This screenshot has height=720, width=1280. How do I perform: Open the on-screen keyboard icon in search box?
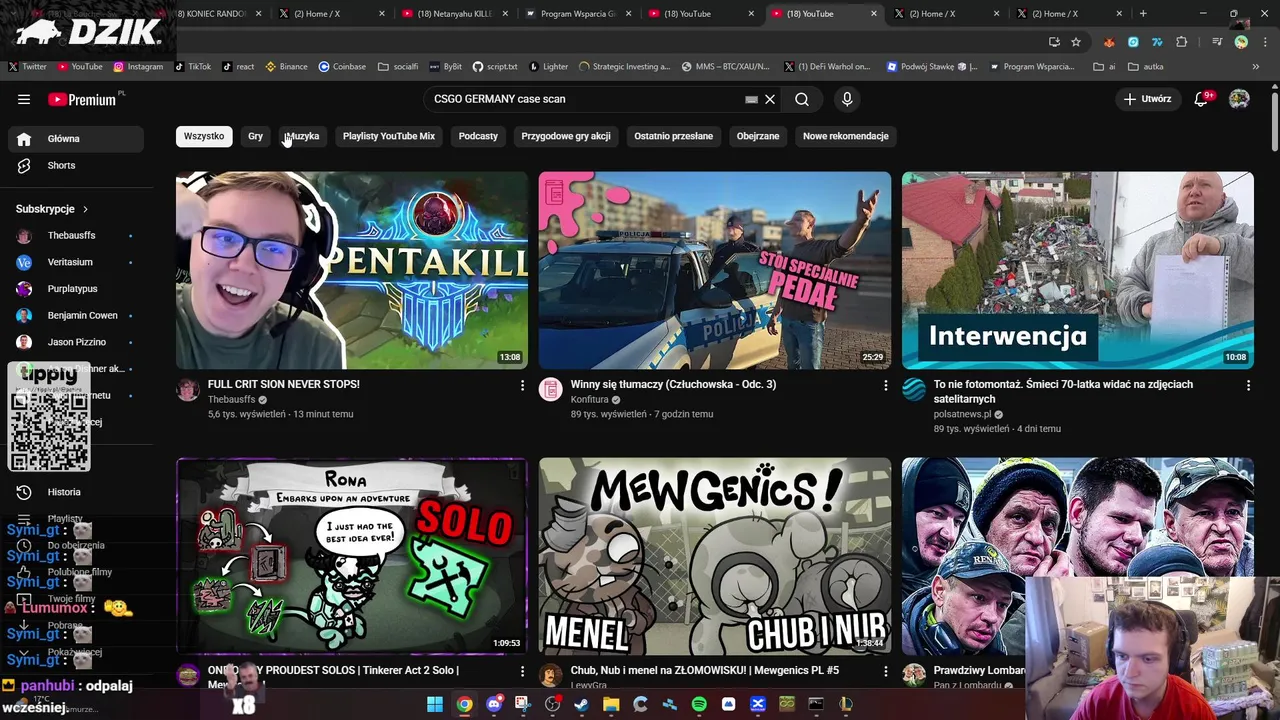tap(751, 99)
